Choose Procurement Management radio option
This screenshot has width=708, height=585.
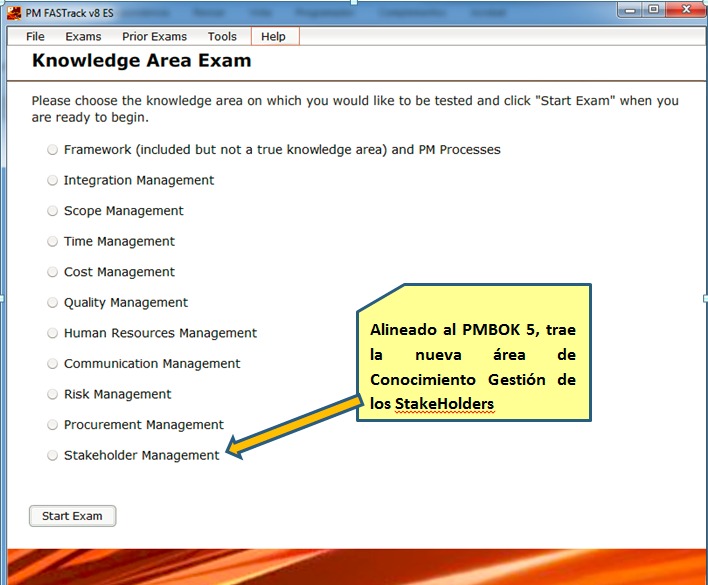[x=52, y=425]
